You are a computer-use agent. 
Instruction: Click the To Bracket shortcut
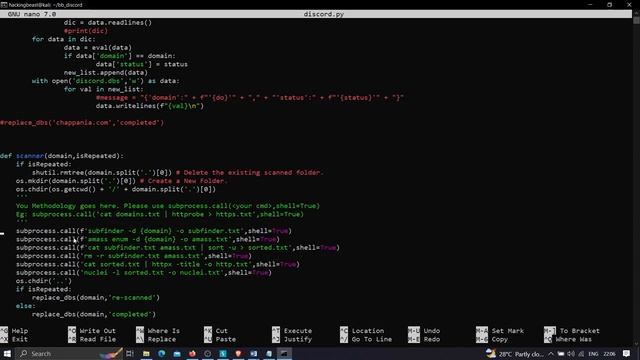[x=572, y=331]
